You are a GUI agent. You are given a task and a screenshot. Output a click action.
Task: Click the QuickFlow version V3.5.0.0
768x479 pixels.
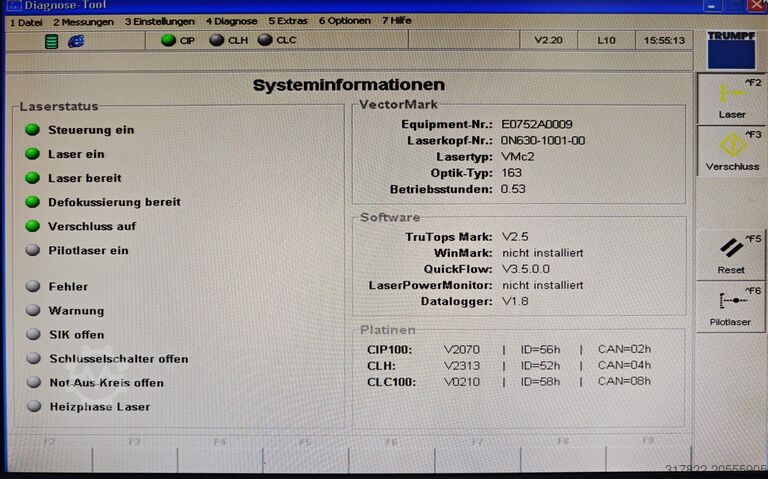(x=526, y=269)
